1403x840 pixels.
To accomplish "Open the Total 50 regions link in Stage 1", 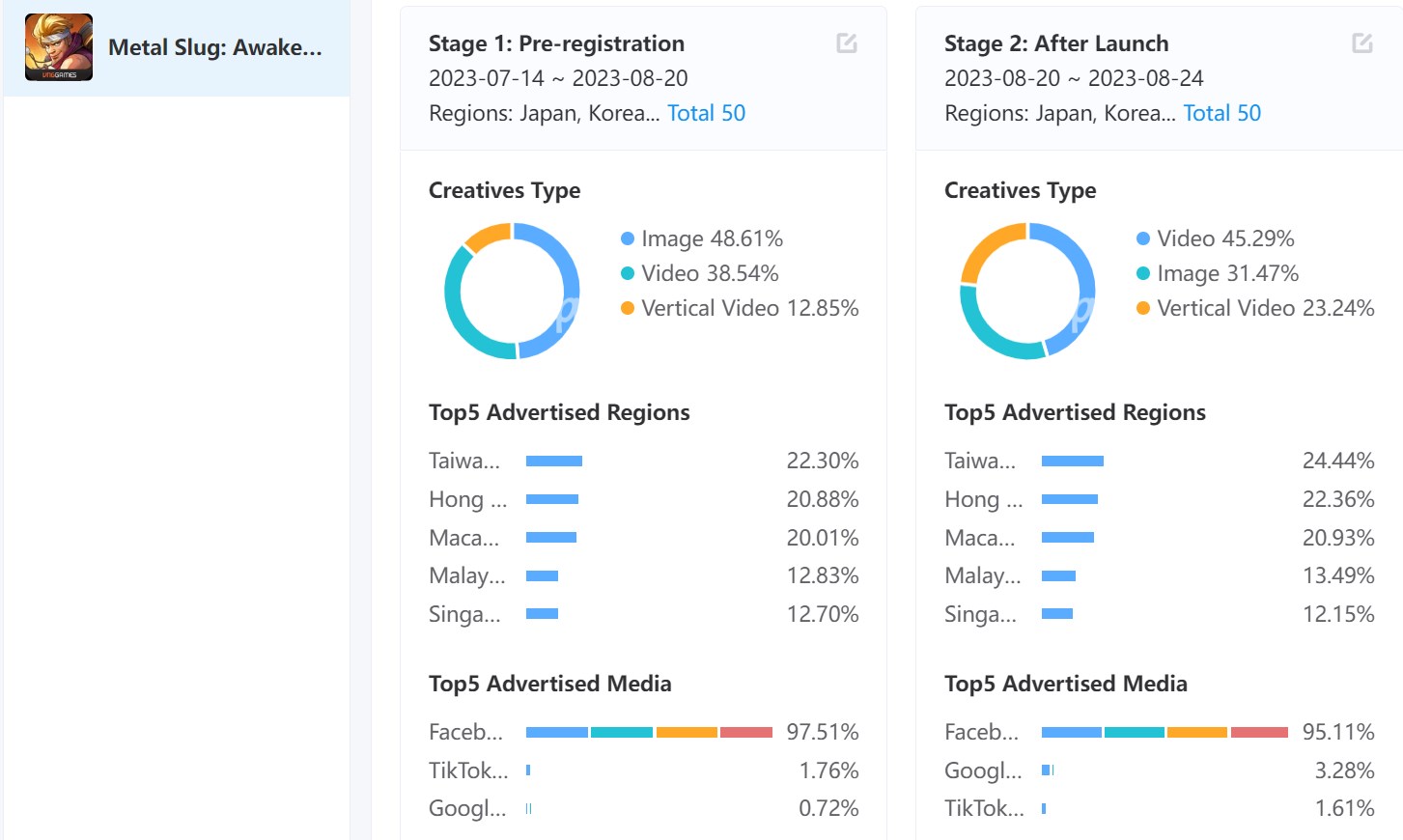I will (x=706, y=113).
